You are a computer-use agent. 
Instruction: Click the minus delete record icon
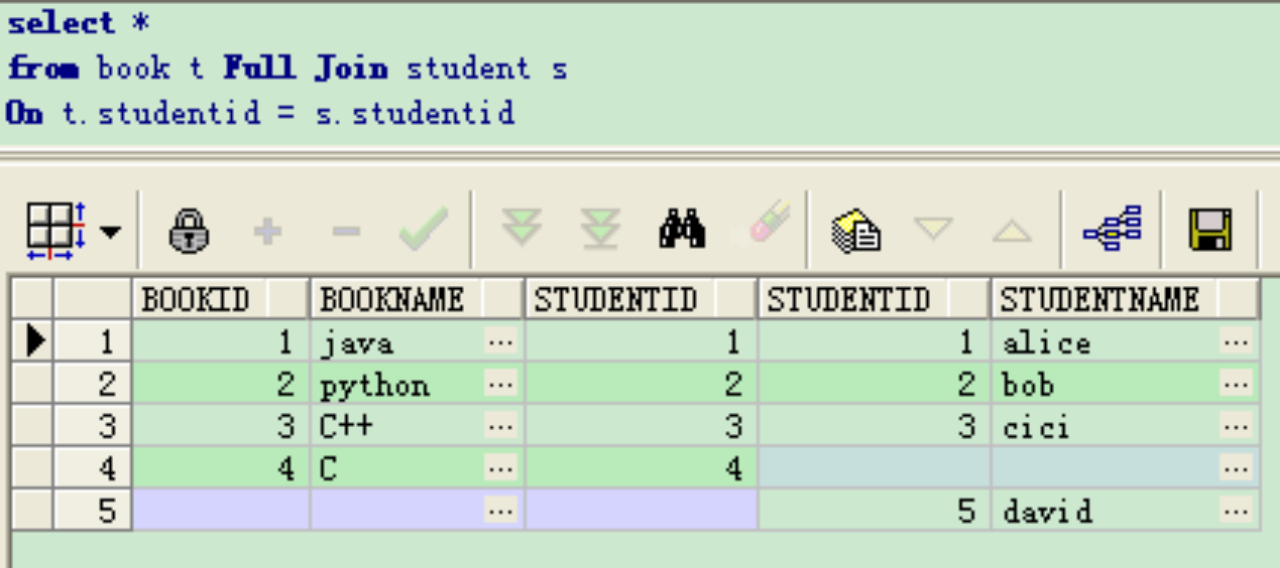346,232
